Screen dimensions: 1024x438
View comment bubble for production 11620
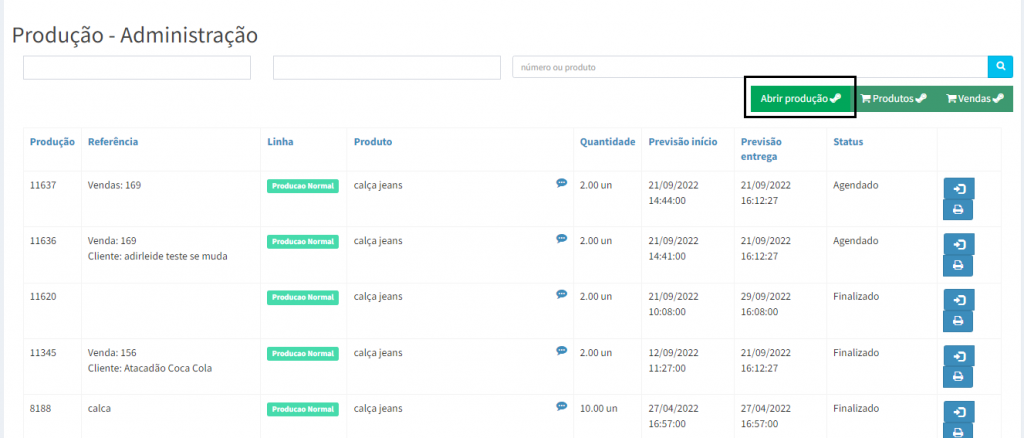[562, 295]
